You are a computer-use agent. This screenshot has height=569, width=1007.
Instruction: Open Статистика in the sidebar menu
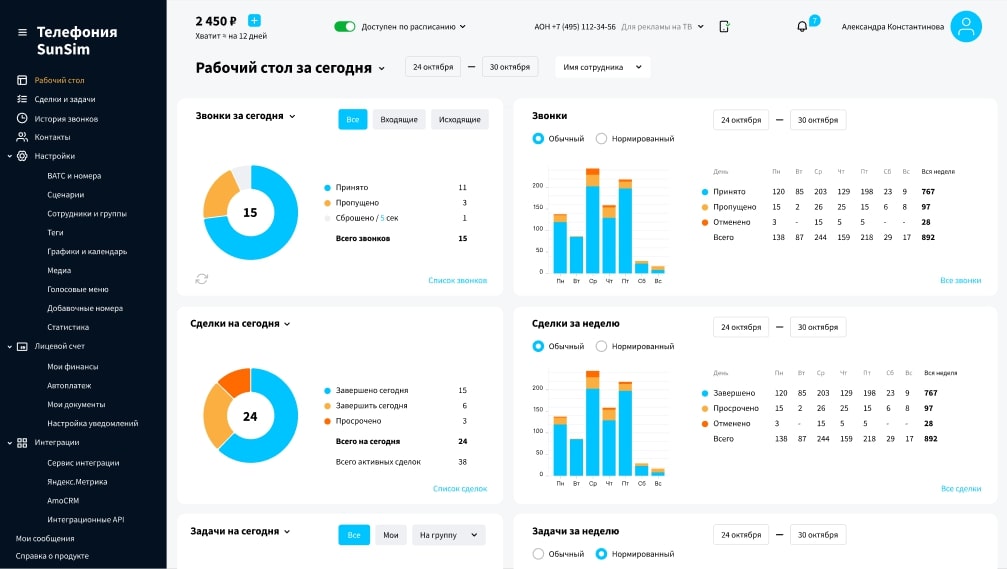pyautogui.click(x=68, y=327)
